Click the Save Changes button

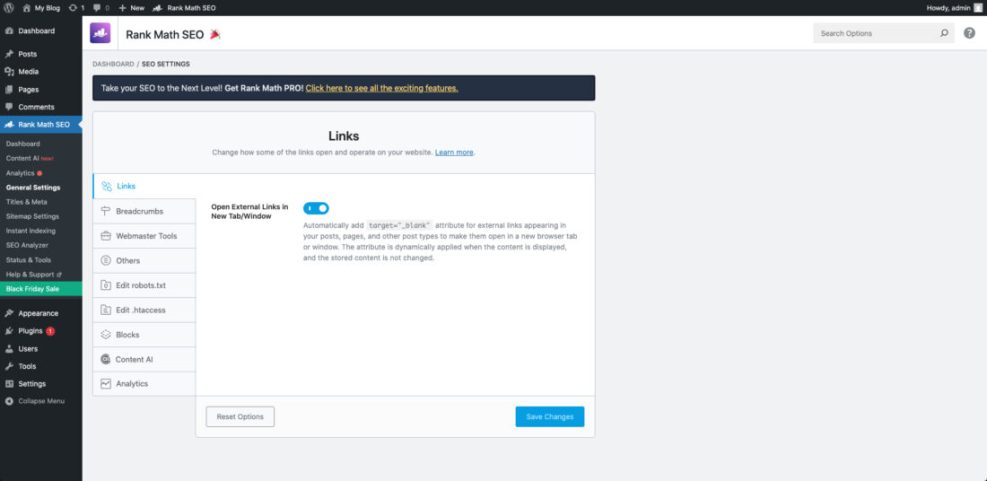[550, 417]
